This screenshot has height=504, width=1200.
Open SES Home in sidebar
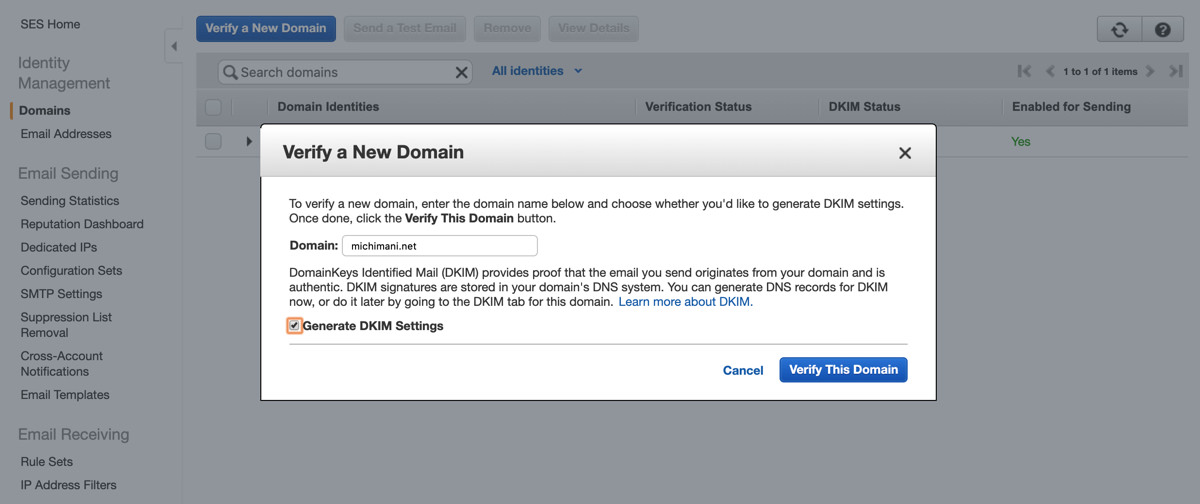point(50,24)
